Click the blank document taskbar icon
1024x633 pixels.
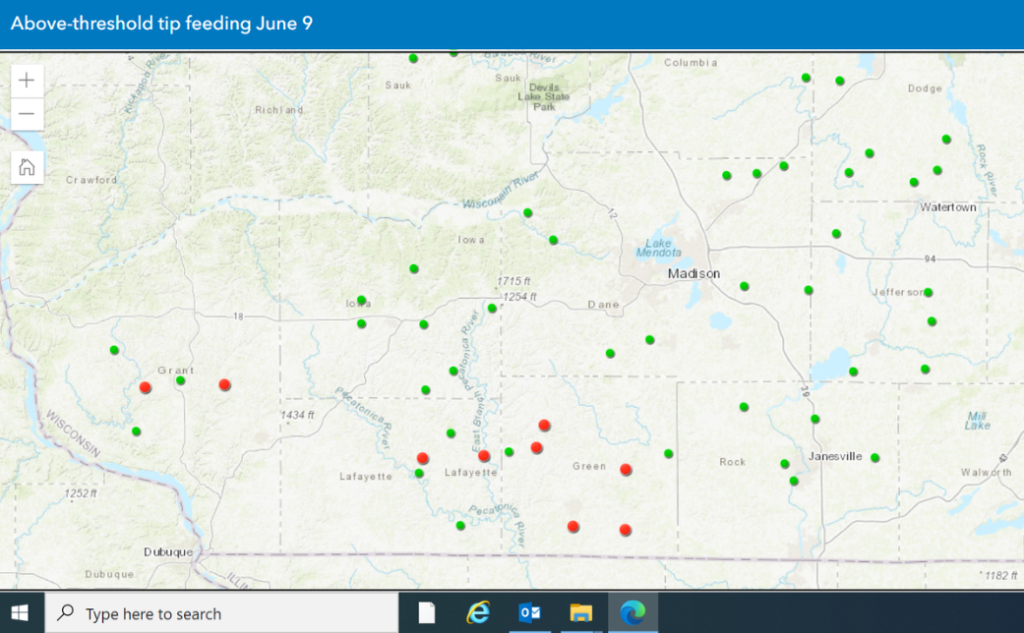(427, 612)
